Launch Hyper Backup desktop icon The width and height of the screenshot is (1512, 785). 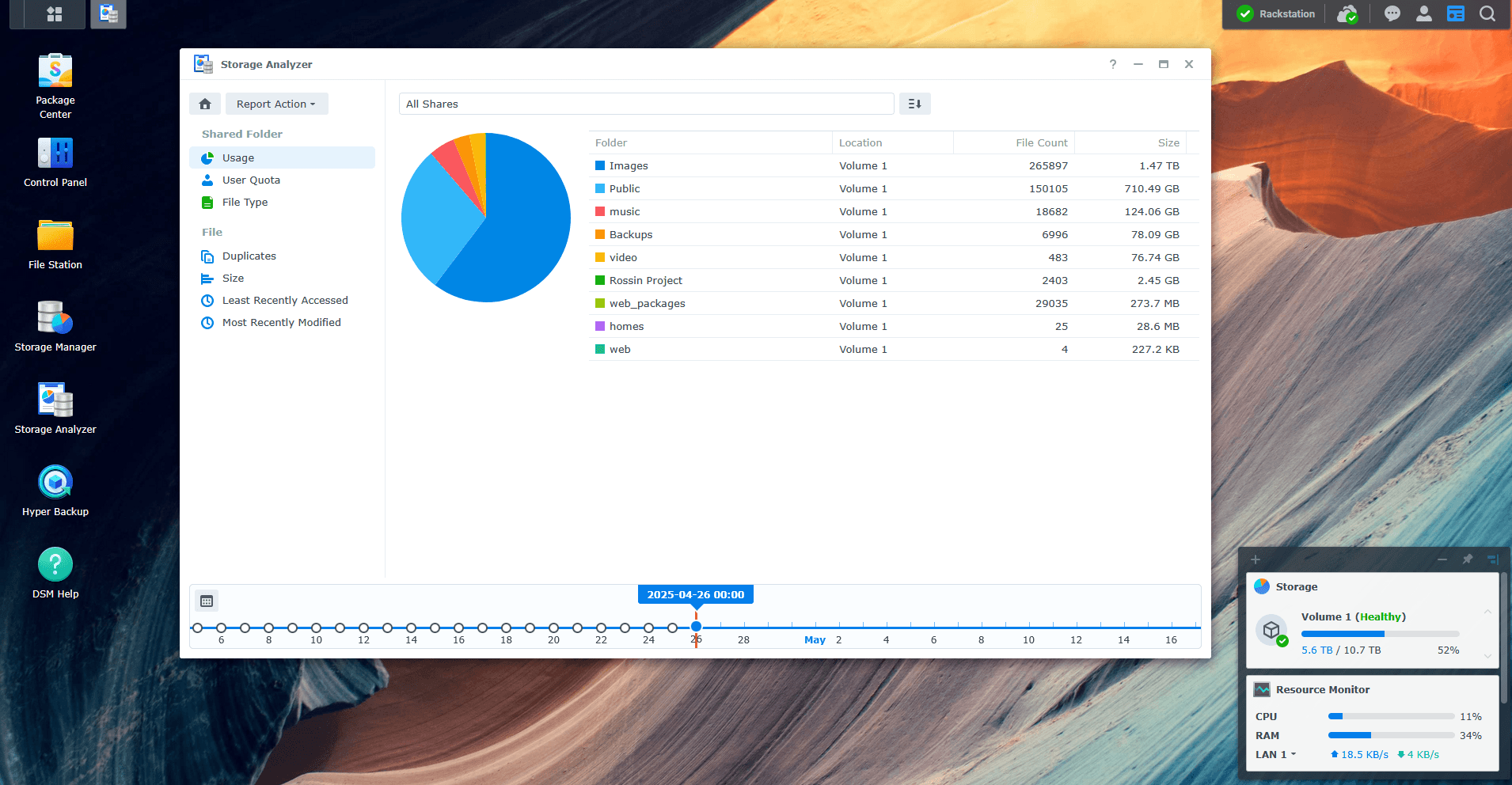[55, 491]
